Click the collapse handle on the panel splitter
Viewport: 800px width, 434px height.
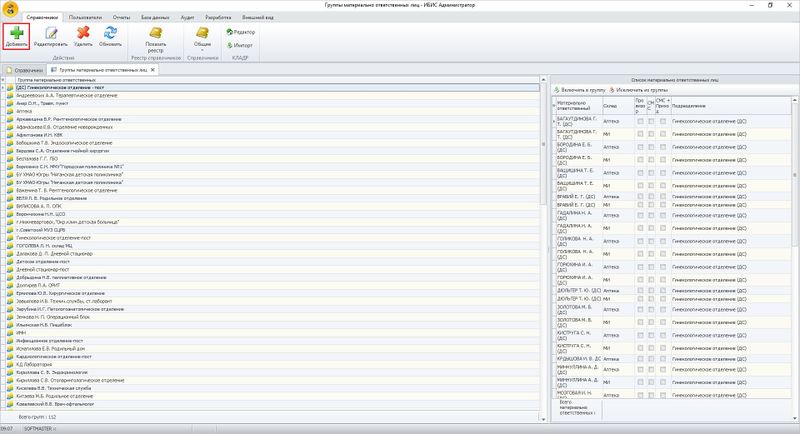pos(546,247)
